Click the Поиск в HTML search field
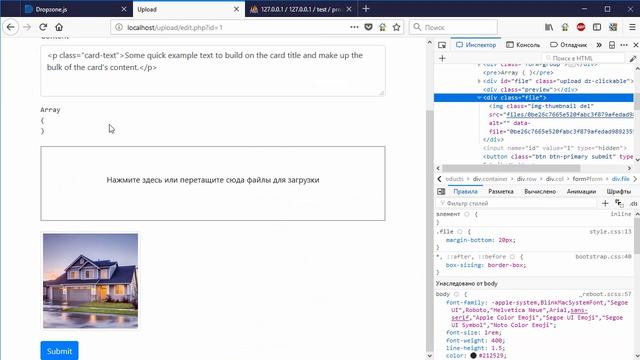This screenshot has width=640, height=360. coord(584,58)
